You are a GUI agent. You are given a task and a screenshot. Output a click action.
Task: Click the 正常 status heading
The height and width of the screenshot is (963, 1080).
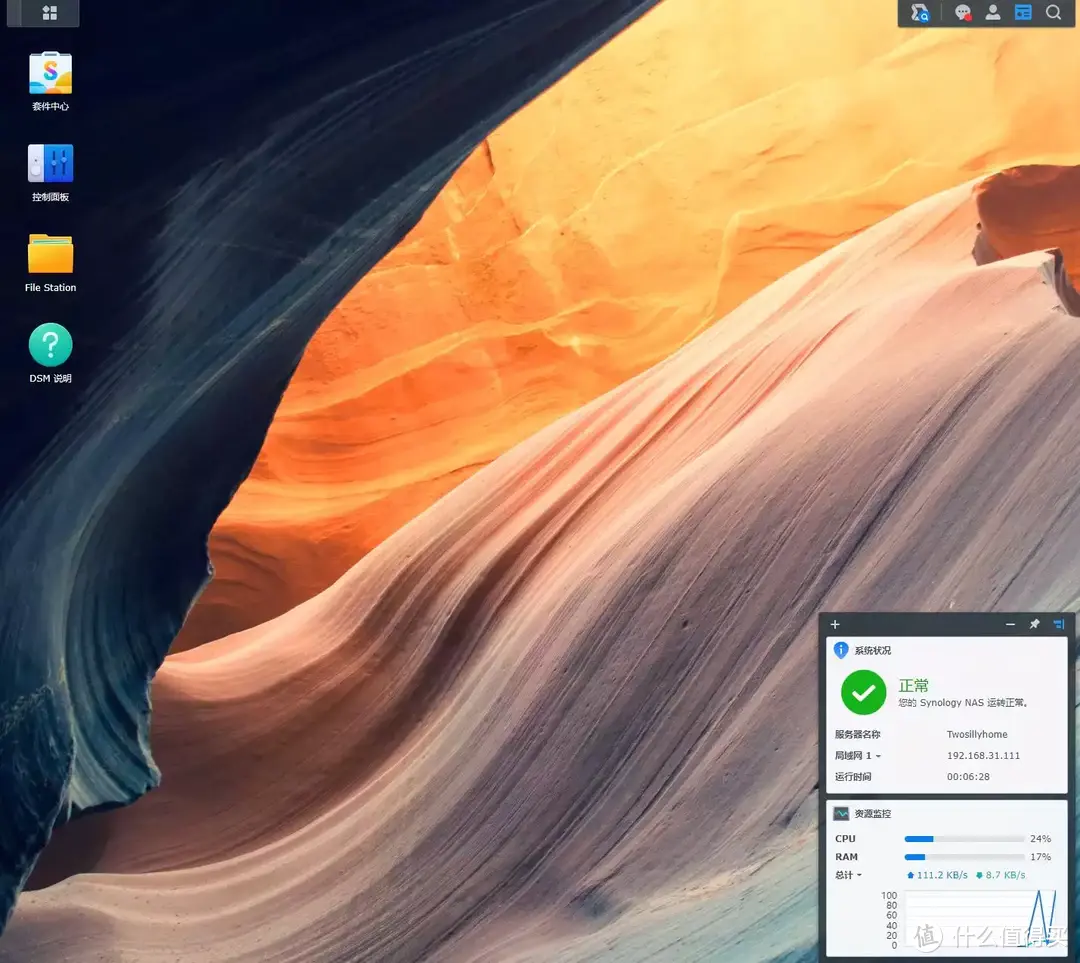click(913, 685)
